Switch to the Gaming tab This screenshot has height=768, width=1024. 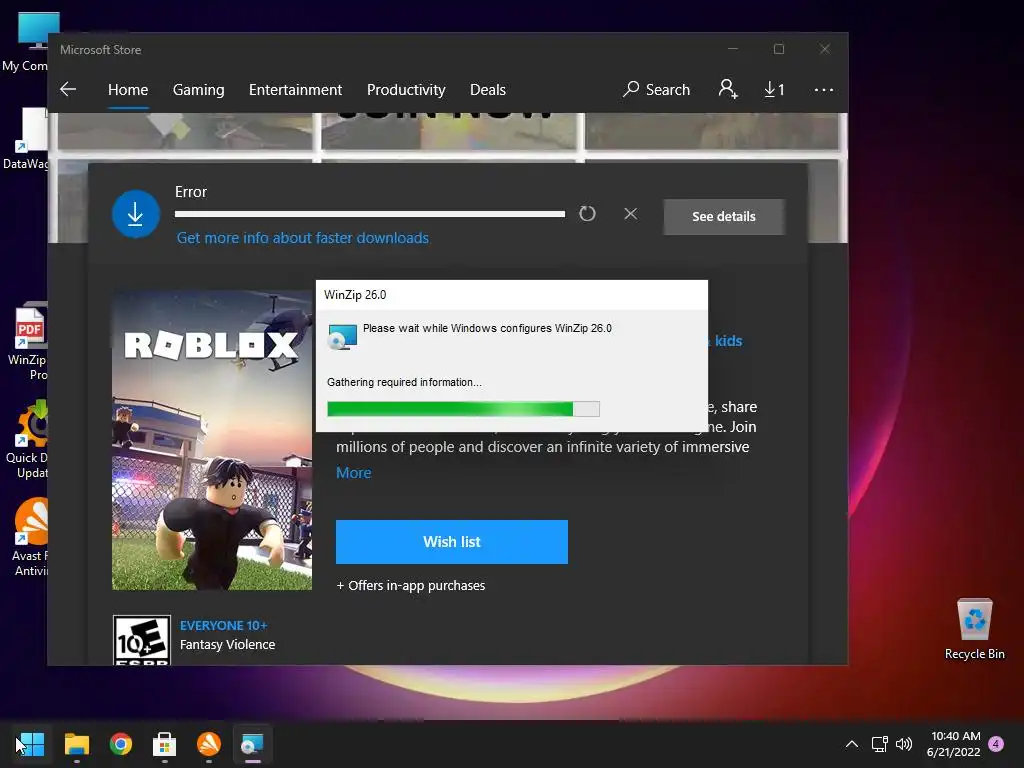(x=199, y=89)
